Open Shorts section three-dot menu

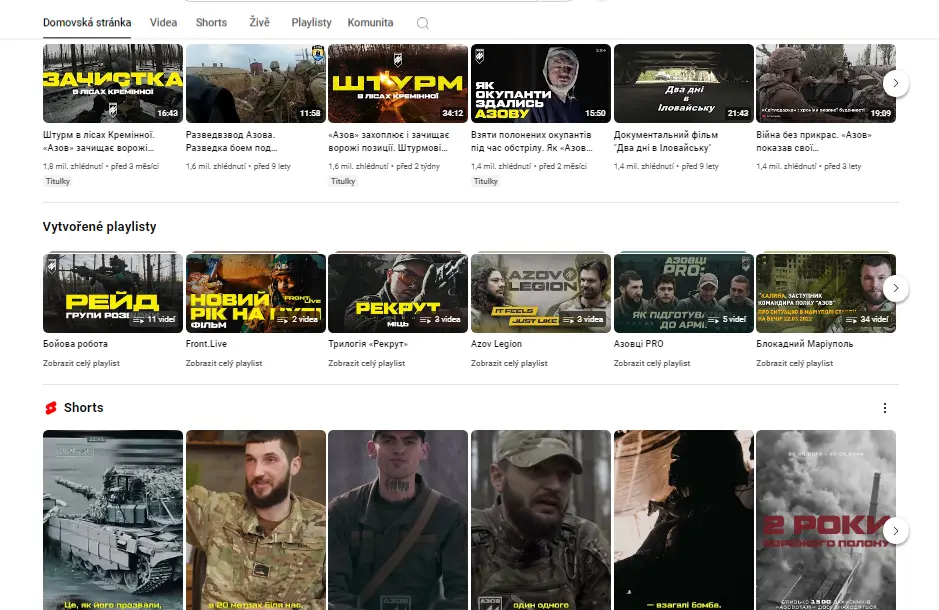click(885, 408)
